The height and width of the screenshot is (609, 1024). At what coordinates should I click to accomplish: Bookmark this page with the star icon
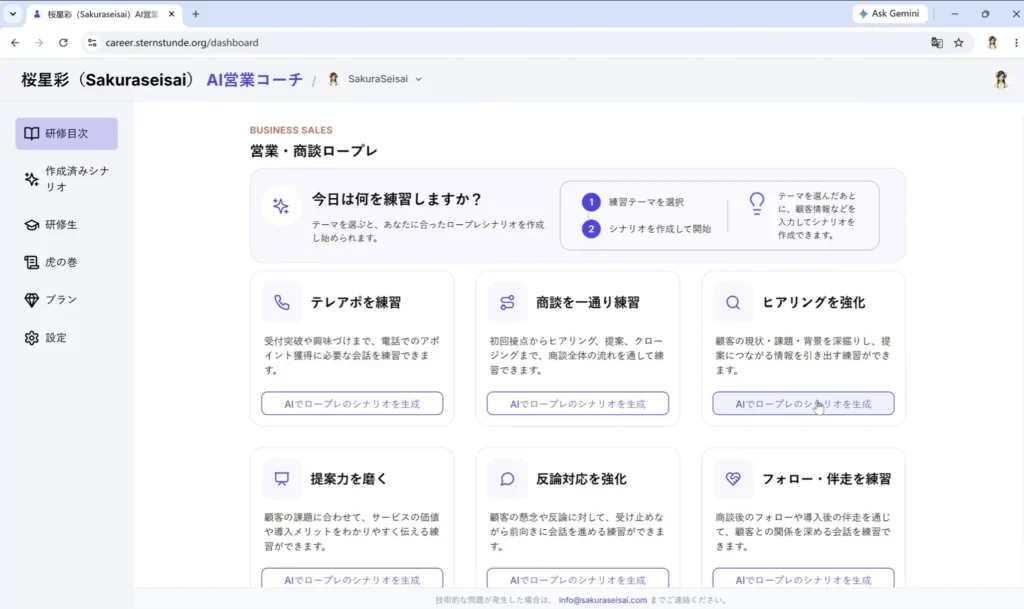click(x=959, y=42)
